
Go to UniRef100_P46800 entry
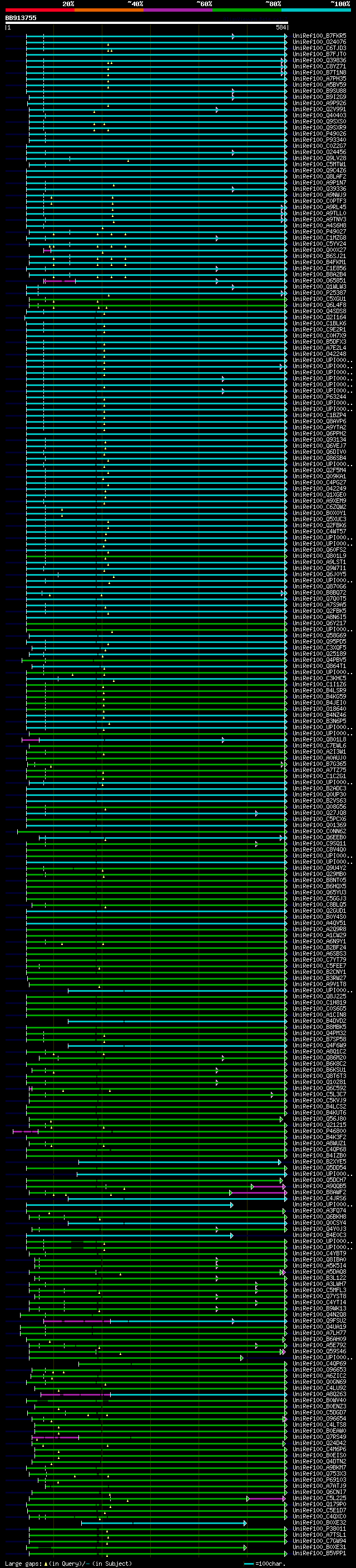[319, 1130]
